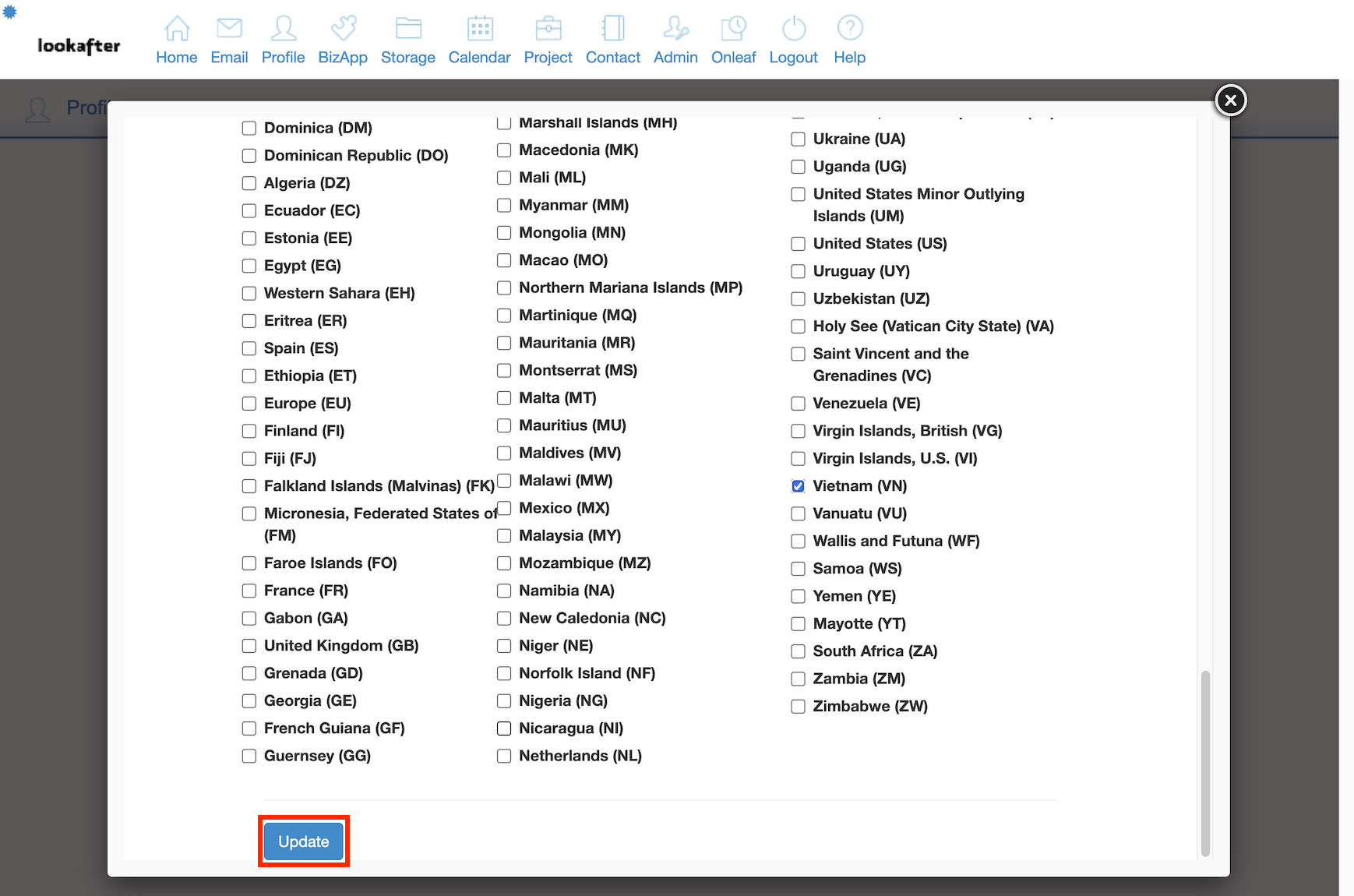The image size is (1354, 896).
Task: Open the Email envelope icon
Action: [229, 29]
